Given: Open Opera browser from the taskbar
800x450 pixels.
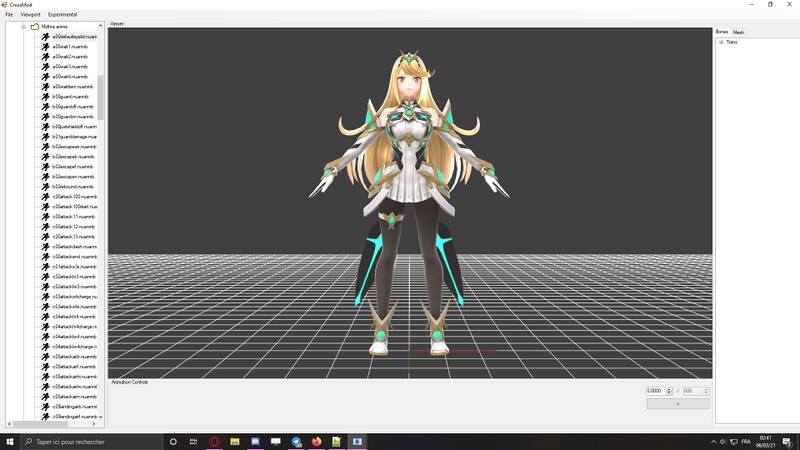Looking at the screenshot, I should point(215,441).
